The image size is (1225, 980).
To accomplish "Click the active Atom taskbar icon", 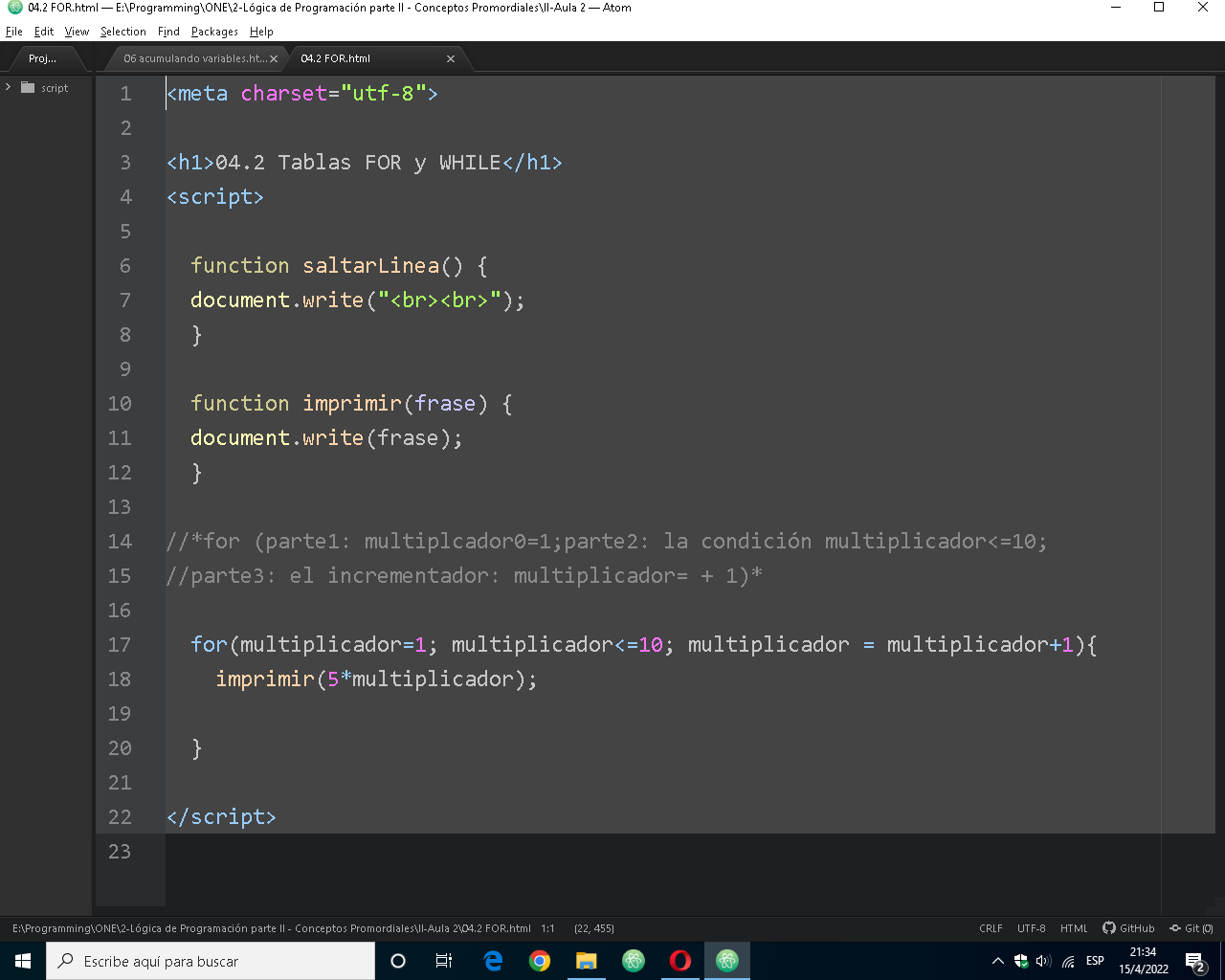I will coord(727,961).
